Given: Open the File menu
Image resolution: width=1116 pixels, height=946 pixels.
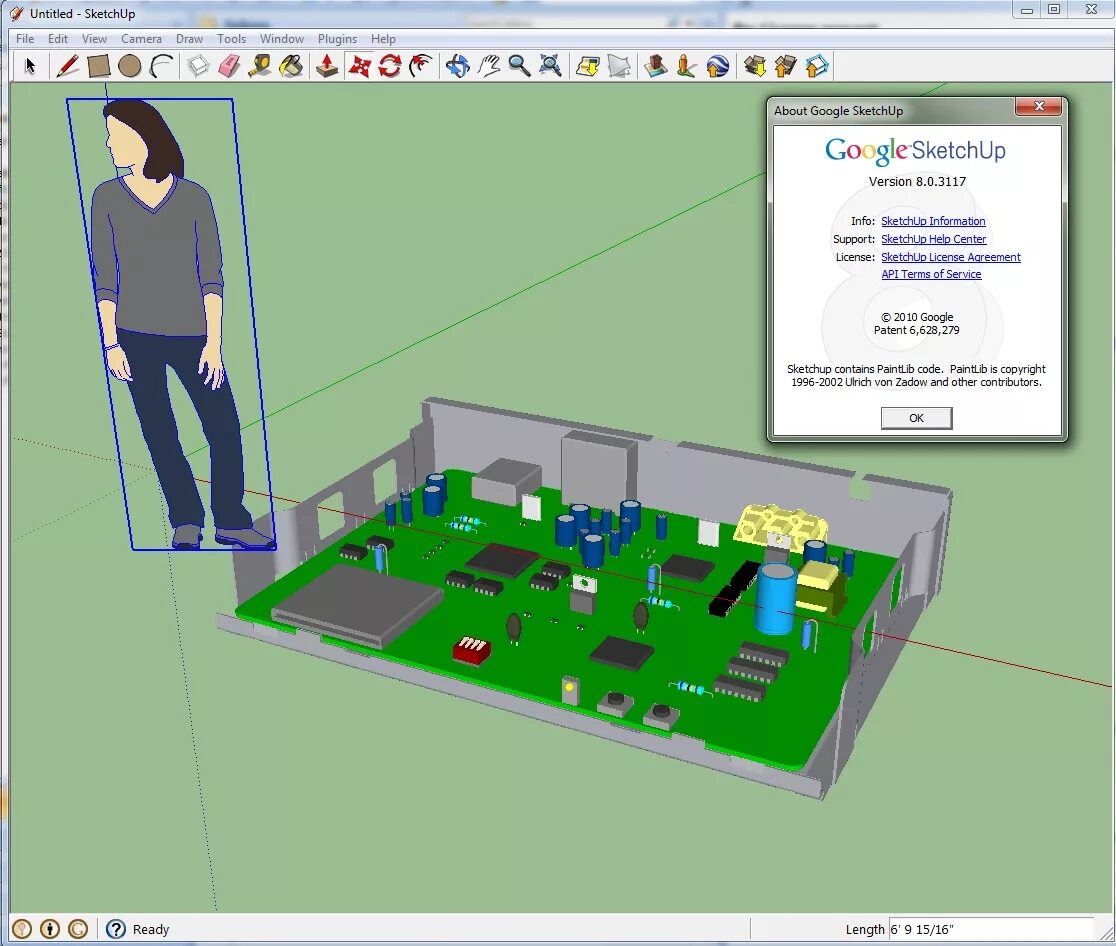Looking at the screenshot, I should pos(25,38).
